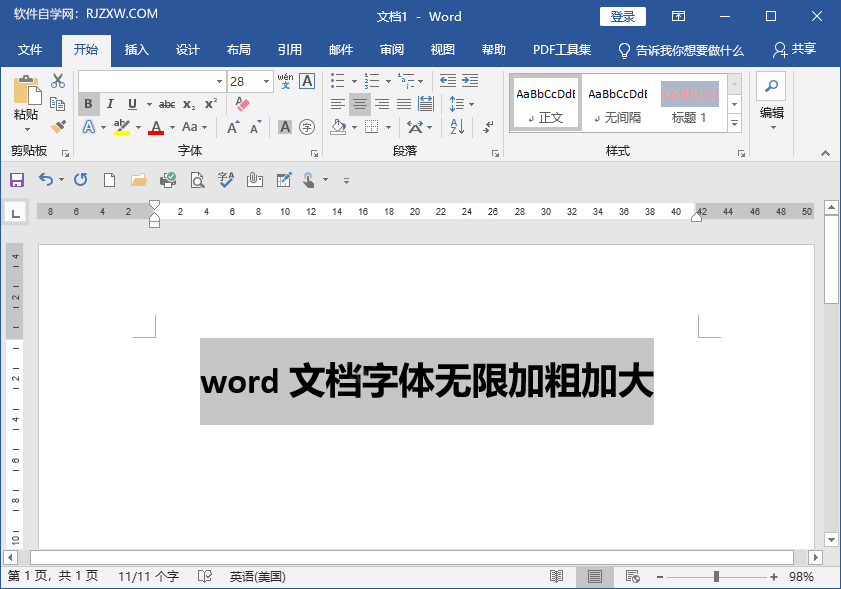Expand the bullets list dropdown
The height and width of the screenshot is (589, 841).
(x=353, y=81)
